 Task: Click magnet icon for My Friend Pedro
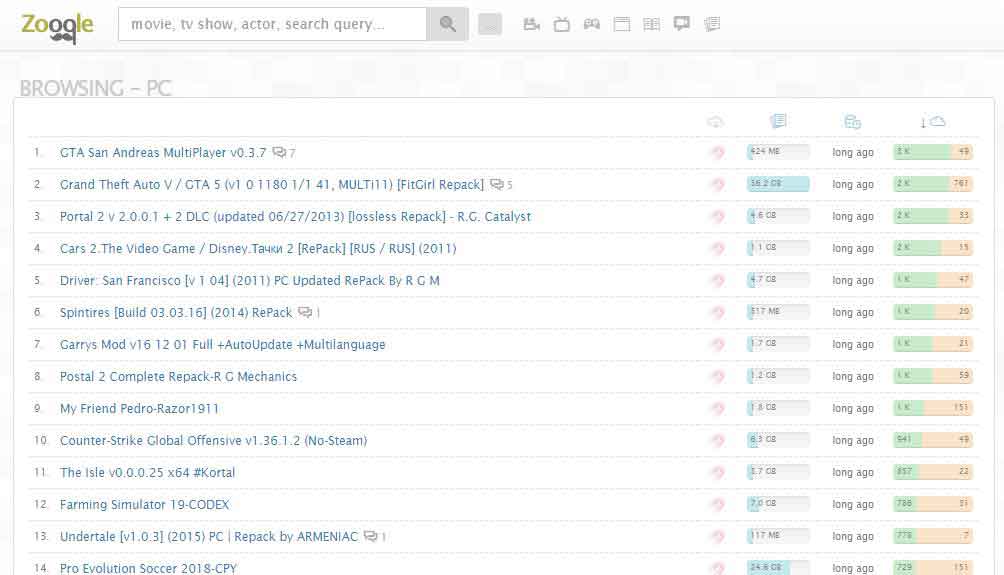coord(718,409)
